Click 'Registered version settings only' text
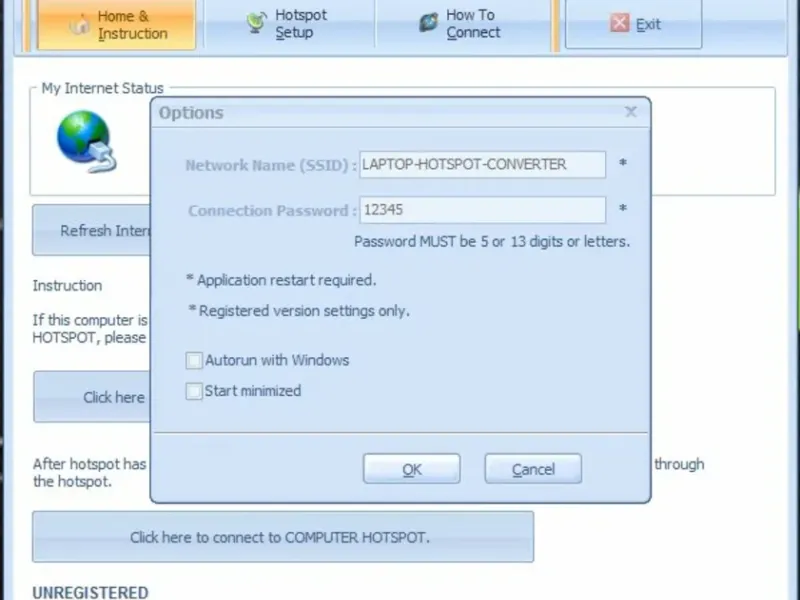Viewport: 800px width, 600px height. click(x=299, y=311)
